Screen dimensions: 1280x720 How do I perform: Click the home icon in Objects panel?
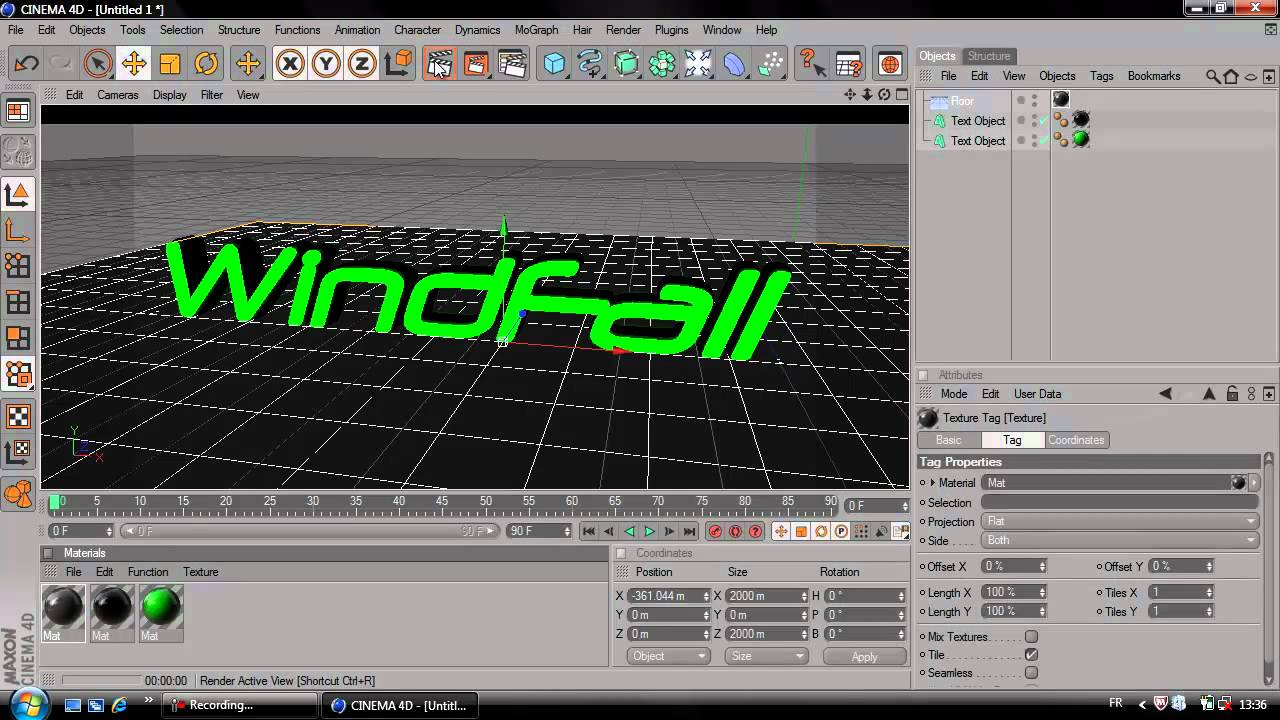1231,76
